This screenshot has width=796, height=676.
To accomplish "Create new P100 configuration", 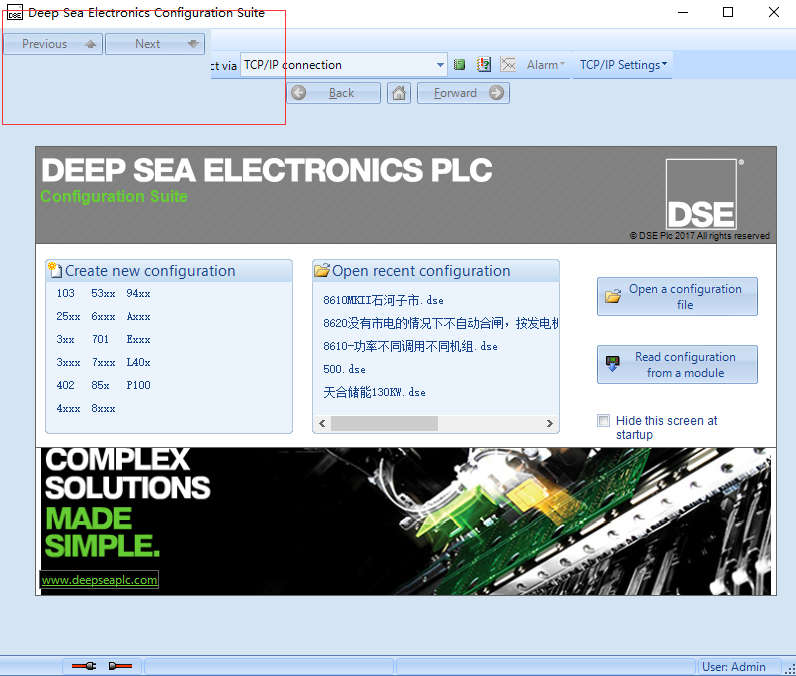I will pos(138,385).
